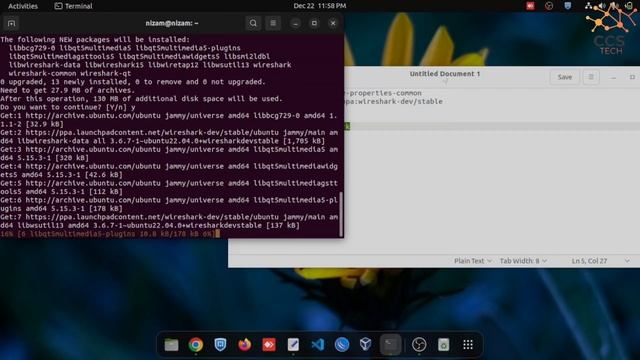640x360 pixels.
Task: Click text 'ppa:wireshark-dev/stable' in the editor
Action: coord(393,102)
